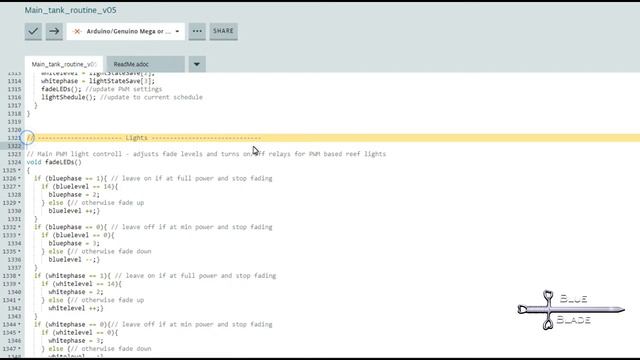This screenshot has height=360, width=640.
Task: Click 'if (bluelevel == 14){' on line 1327
Action: (80, 187)
